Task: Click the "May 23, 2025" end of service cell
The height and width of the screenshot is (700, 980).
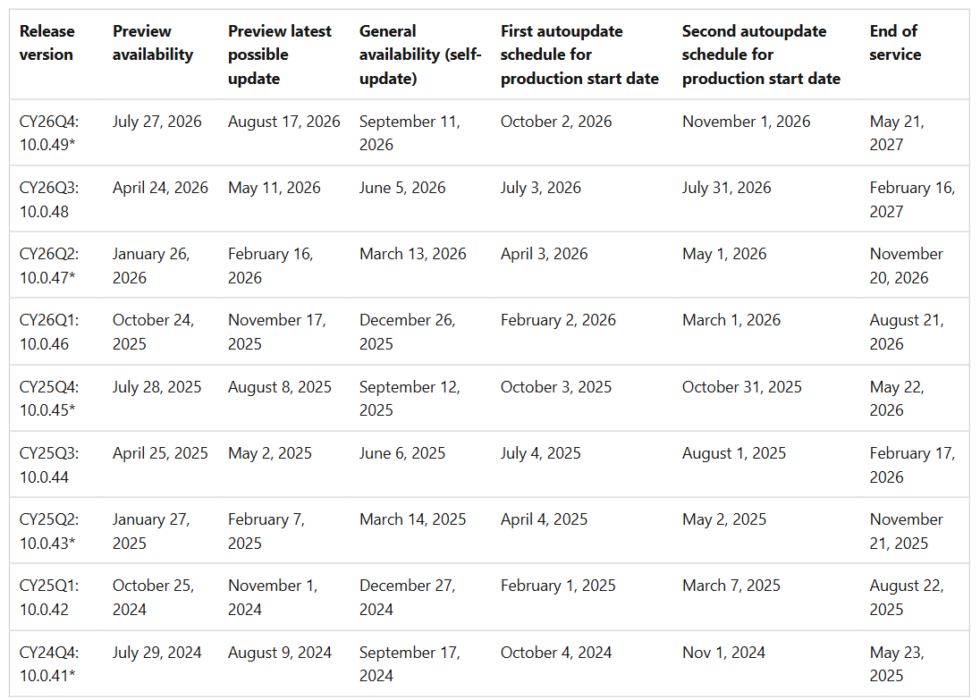Action: point(897,663)
